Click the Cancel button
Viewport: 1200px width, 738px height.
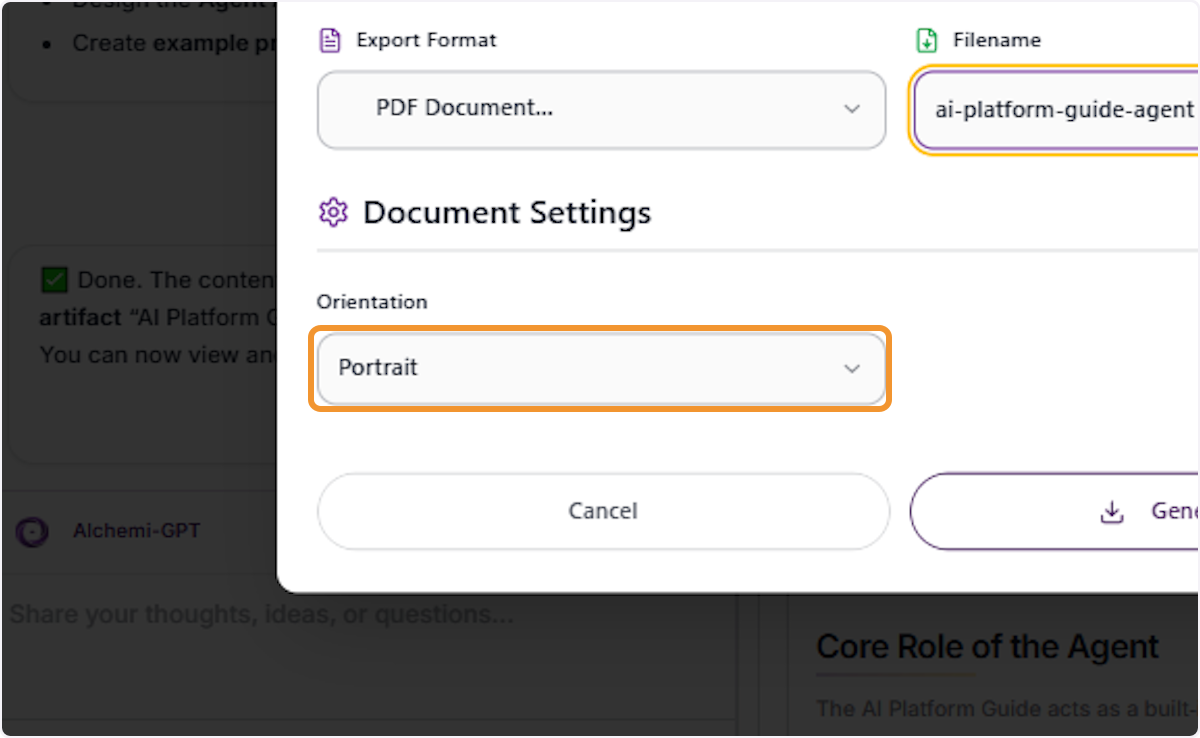click(x=603, y=511)
